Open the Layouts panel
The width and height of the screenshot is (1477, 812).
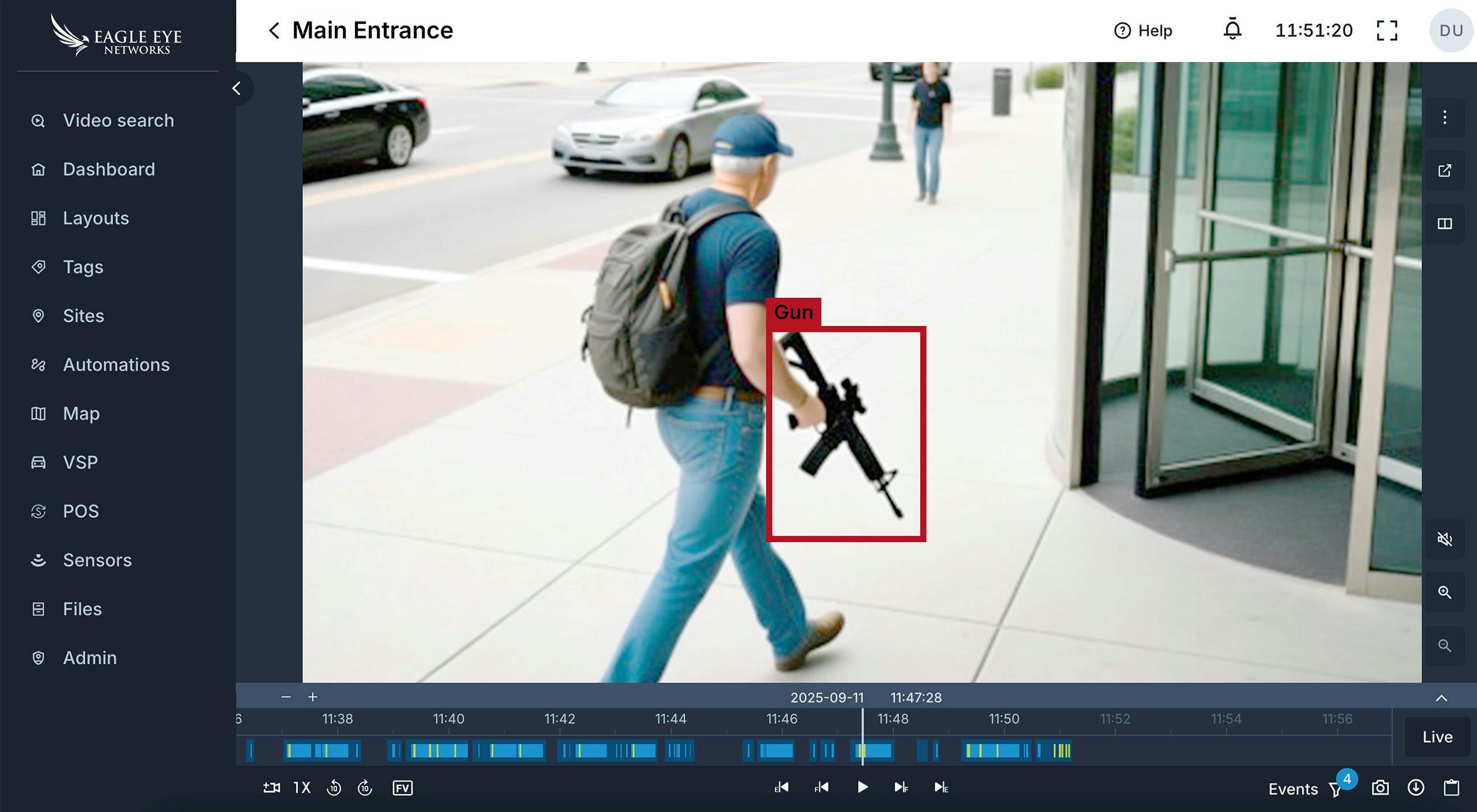tap(95, 218)
